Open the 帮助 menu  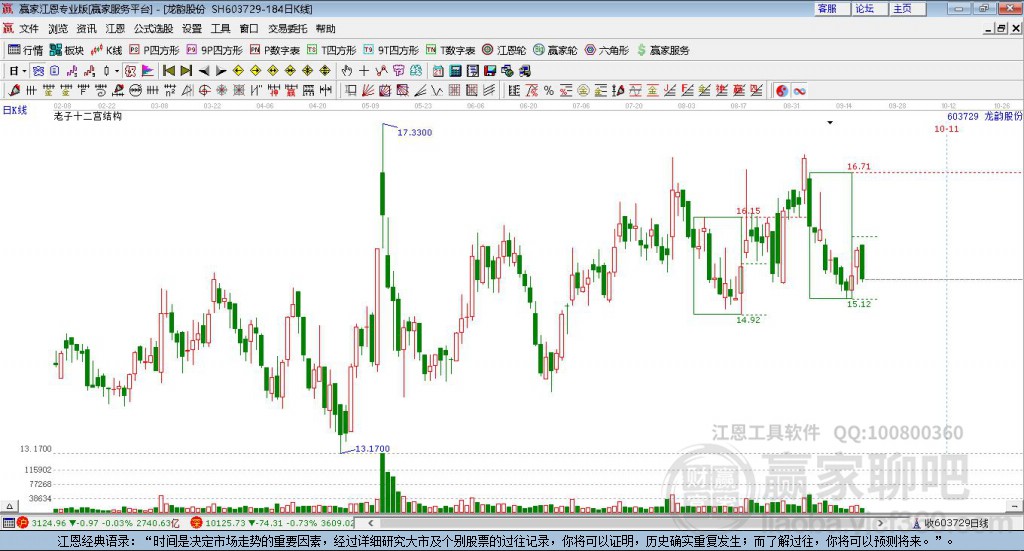pos(325,29)
